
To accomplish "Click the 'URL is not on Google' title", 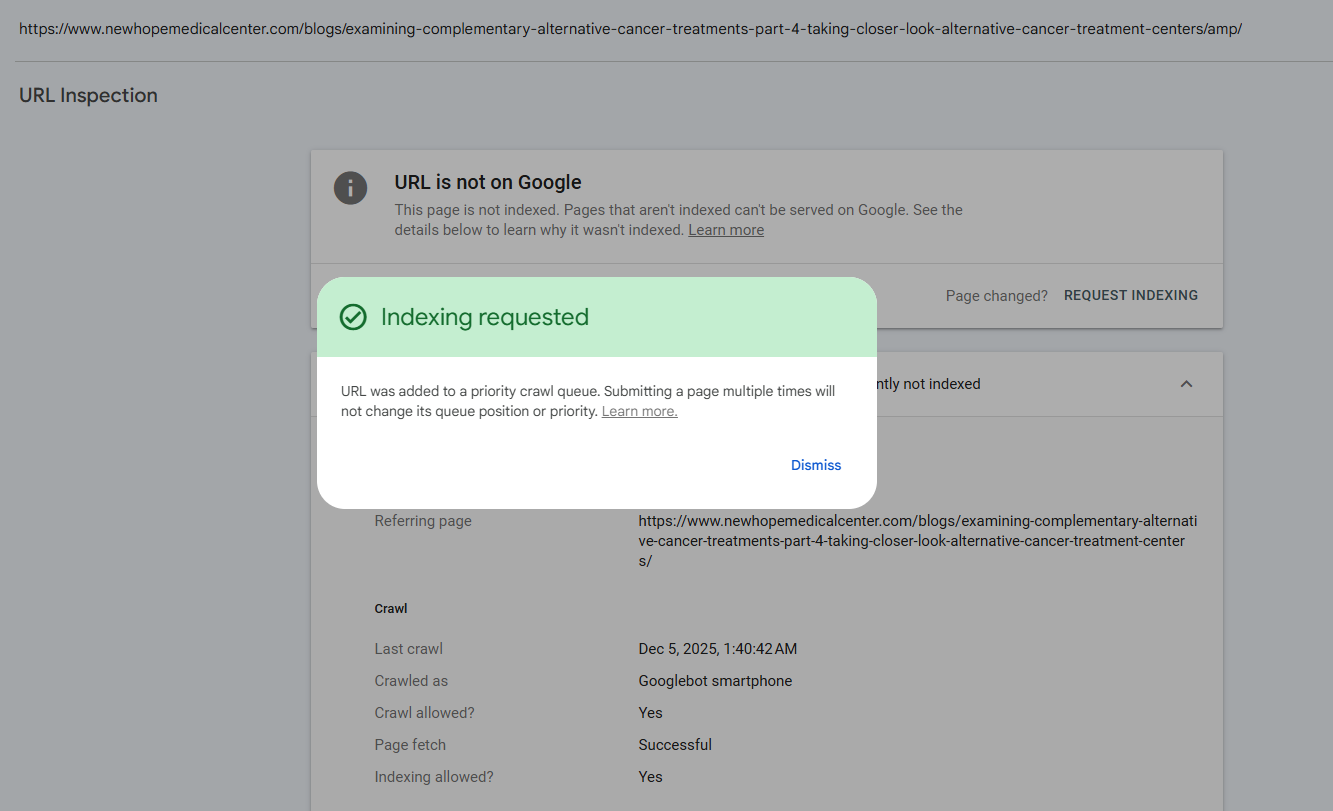I will click(x=488, y=182).
